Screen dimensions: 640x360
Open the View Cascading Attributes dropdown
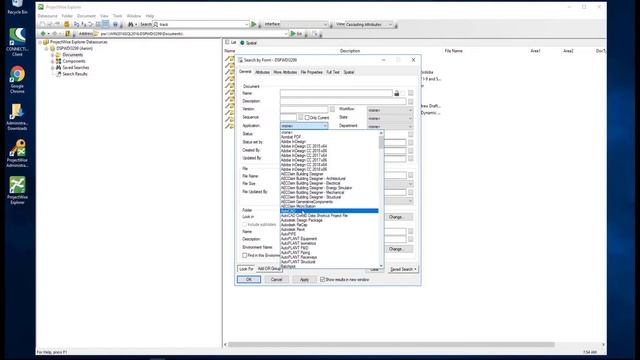369,24
